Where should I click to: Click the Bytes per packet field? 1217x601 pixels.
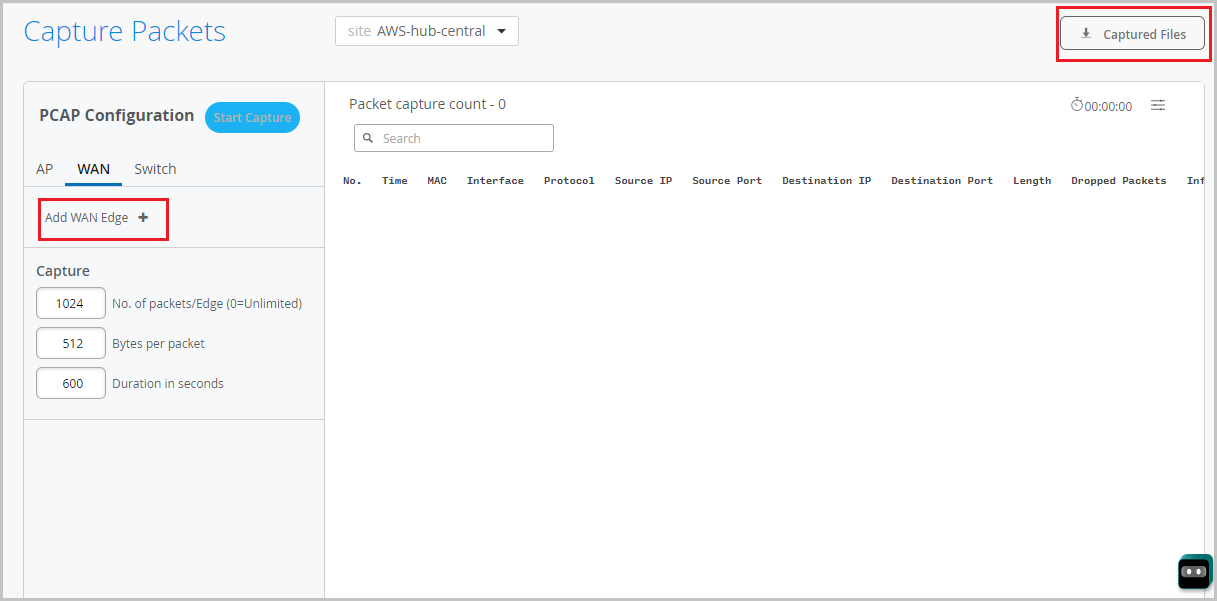point(70,343)
